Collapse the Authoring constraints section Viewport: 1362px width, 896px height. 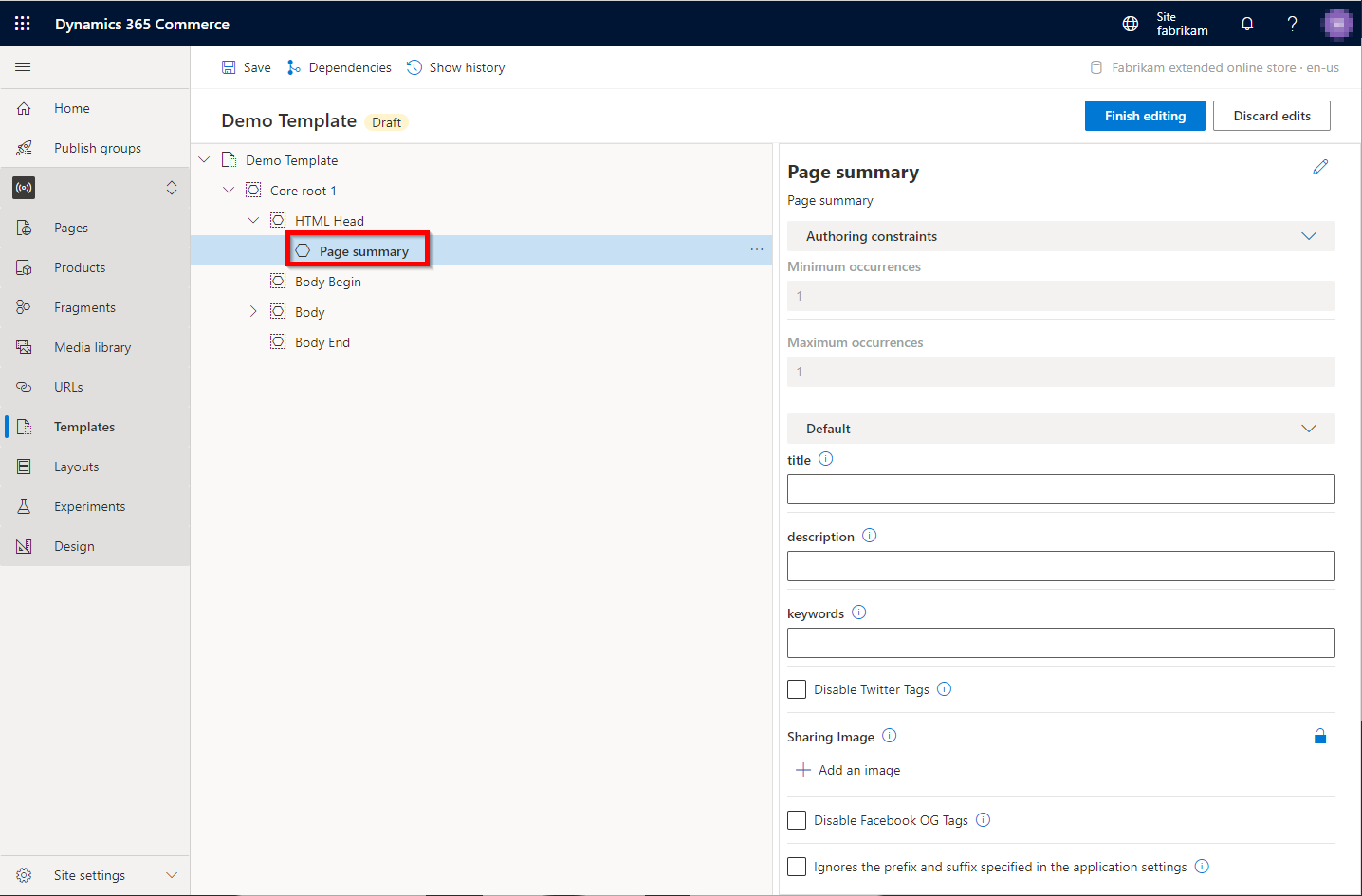coord(1309,236)
